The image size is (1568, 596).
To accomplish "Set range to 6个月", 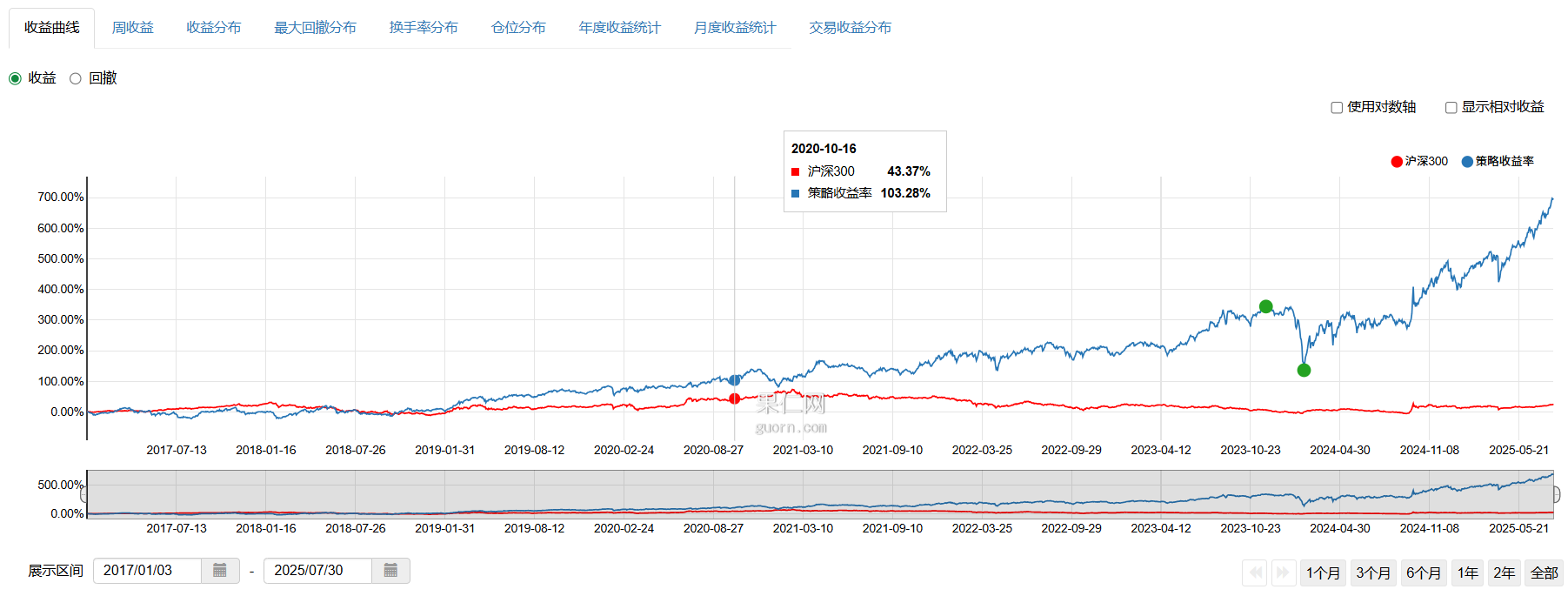I will [x=1423, y=573].
